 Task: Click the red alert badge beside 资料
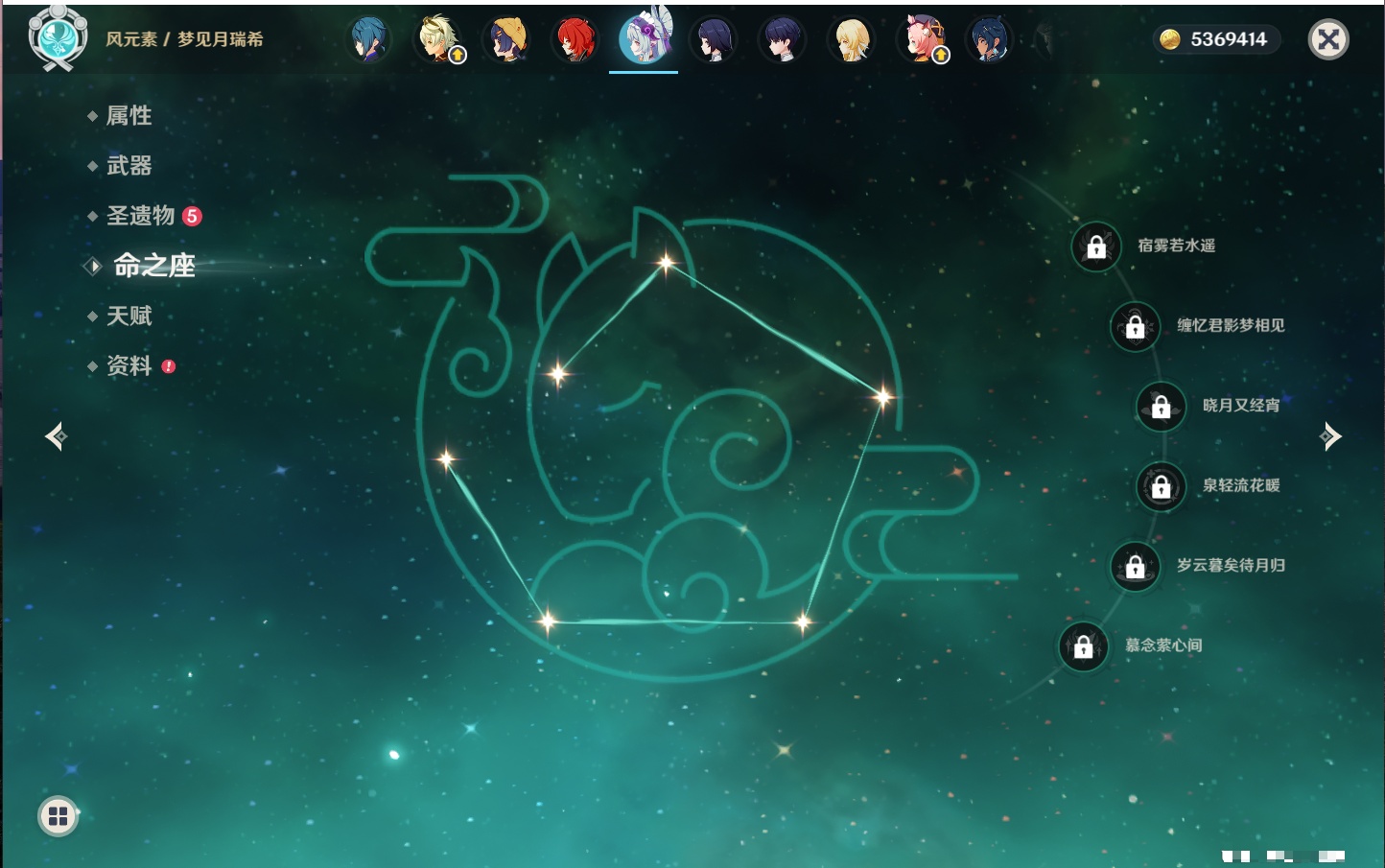tap(169, 365)
